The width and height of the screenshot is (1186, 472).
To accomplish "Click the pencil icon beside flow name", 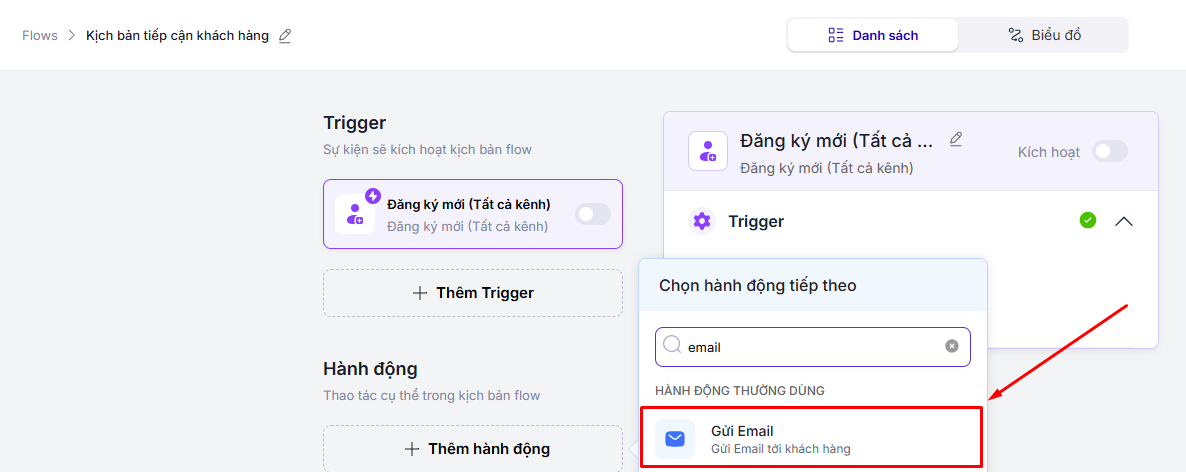I will click(x=285, y=36).
